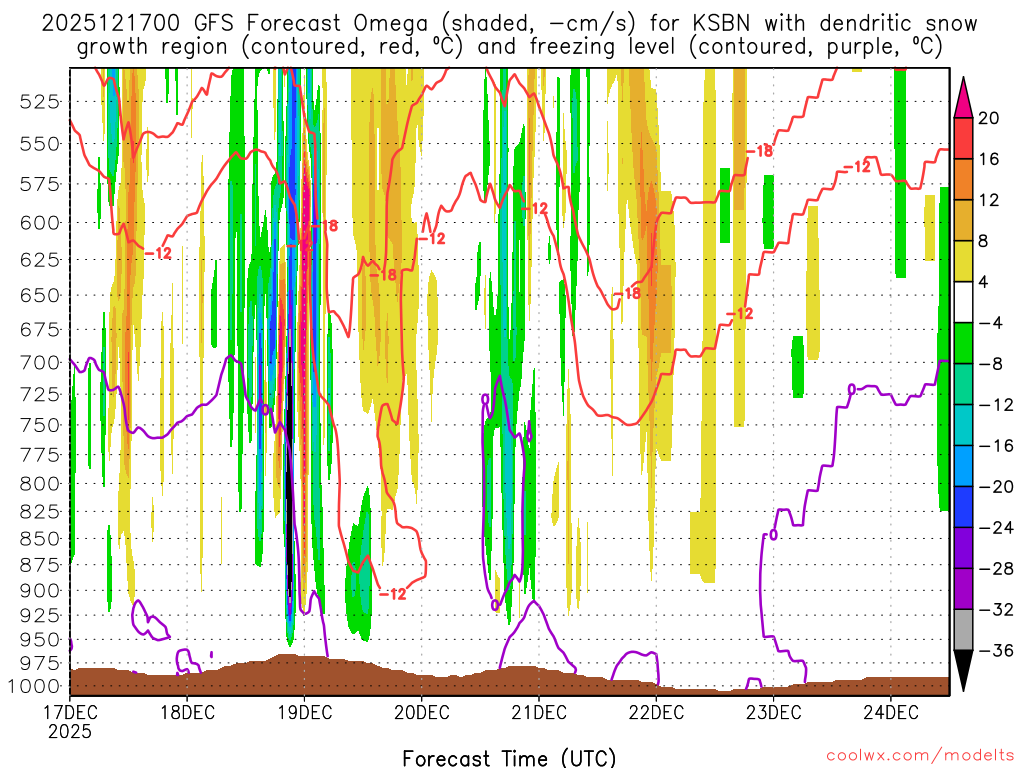Click the 17DEC time axis label
The width and height of the screenshot is (1024, 768).
click(70, 712)
